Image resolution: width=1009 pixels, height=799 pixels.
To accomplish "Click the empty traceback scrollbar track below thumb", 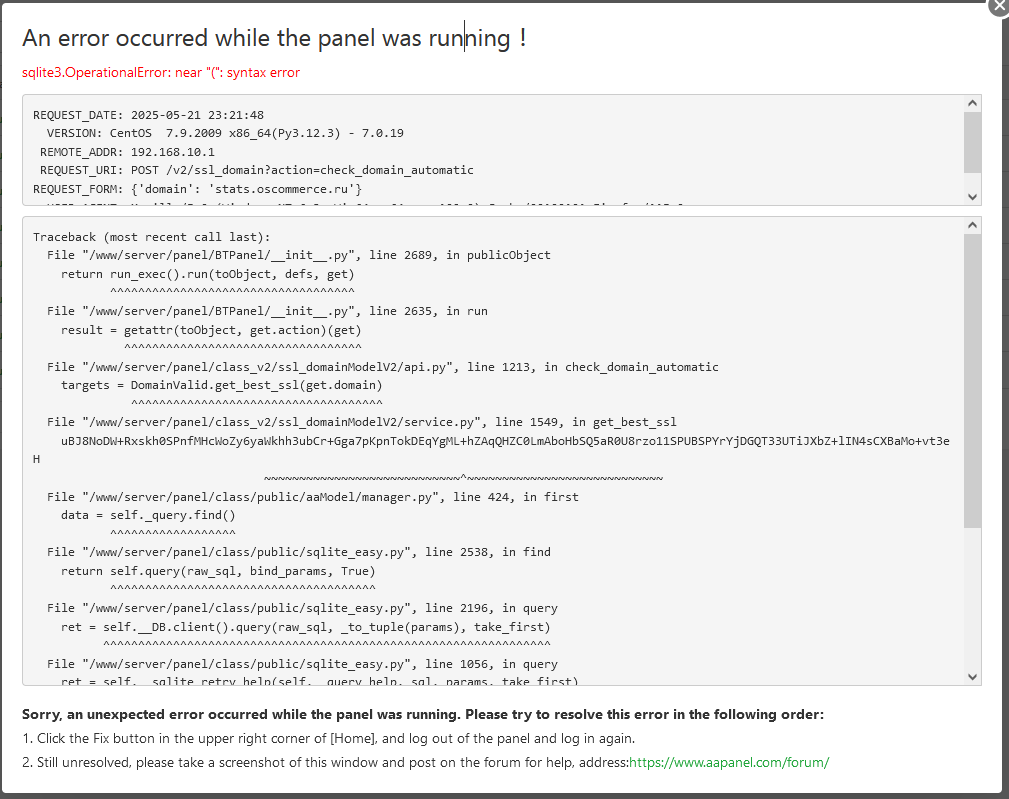I will [972, 600].
